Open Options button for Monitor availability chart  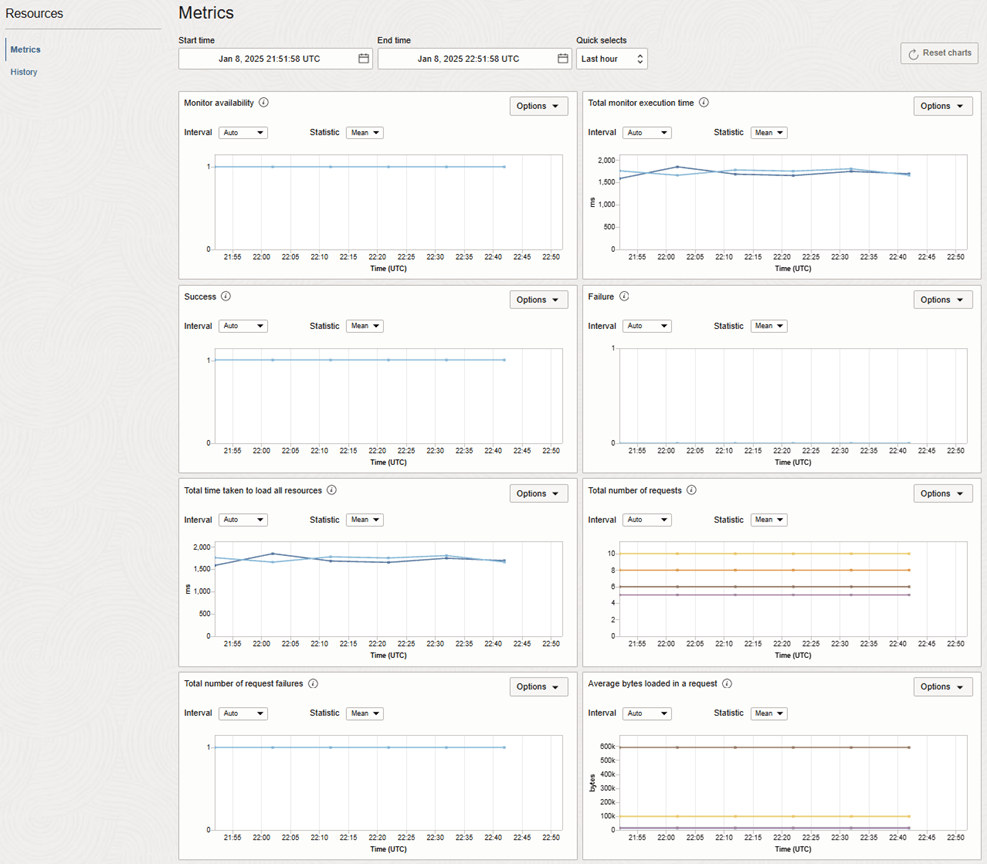tap(539, 106)
